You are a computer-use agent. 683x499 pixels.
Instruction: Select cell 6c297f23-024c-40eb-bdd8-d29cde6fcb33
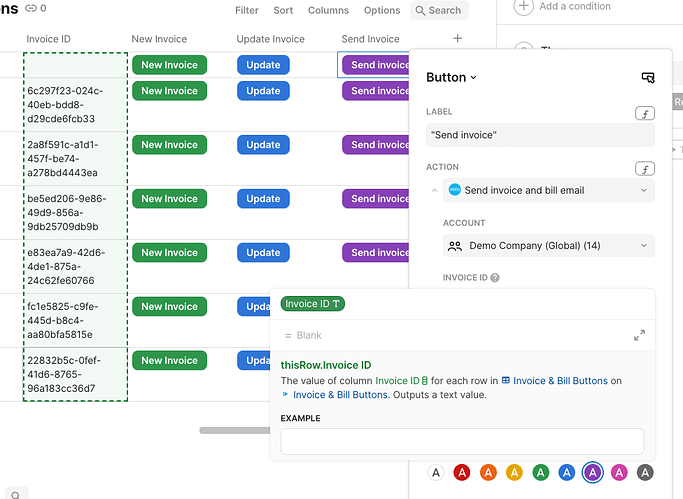pyautogui.click(x=75, y=105)
